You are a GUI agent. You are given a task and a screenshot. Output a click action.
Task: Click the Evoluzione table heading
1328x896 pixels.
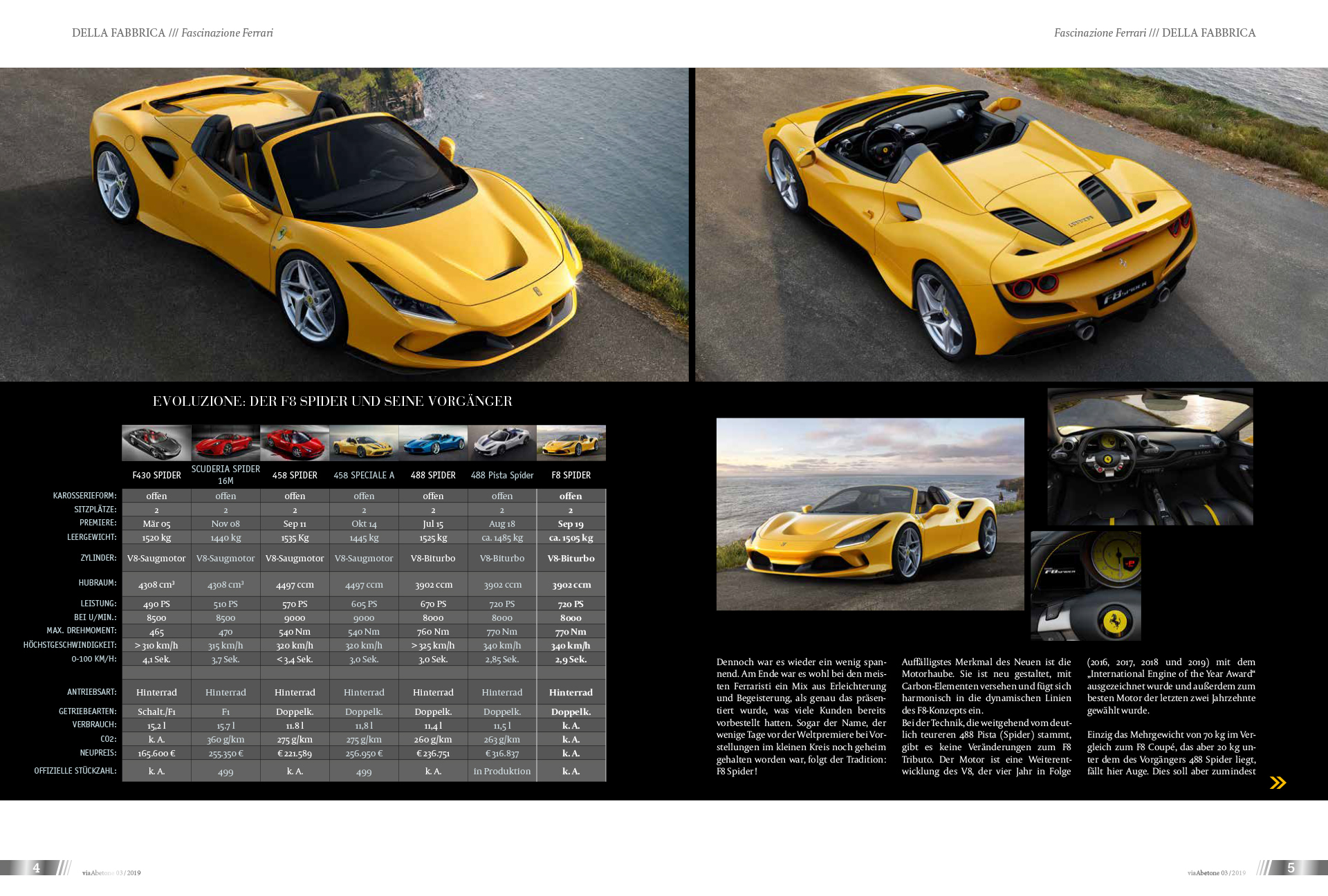click(332, 401)
